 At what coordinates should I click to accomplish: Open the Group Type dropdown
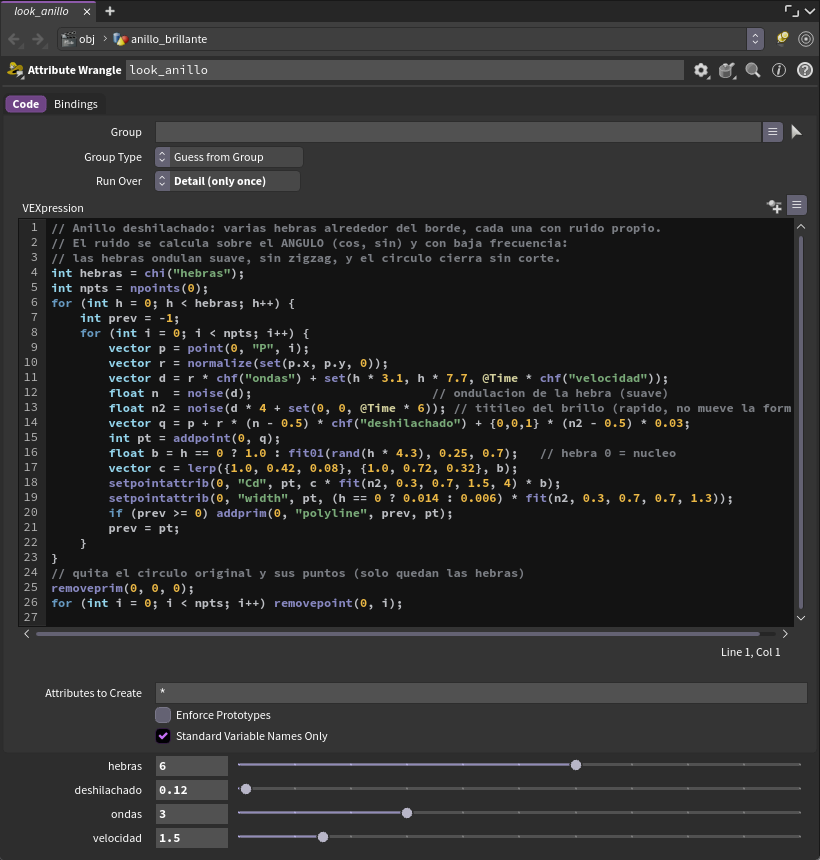(x=229, y=157)
